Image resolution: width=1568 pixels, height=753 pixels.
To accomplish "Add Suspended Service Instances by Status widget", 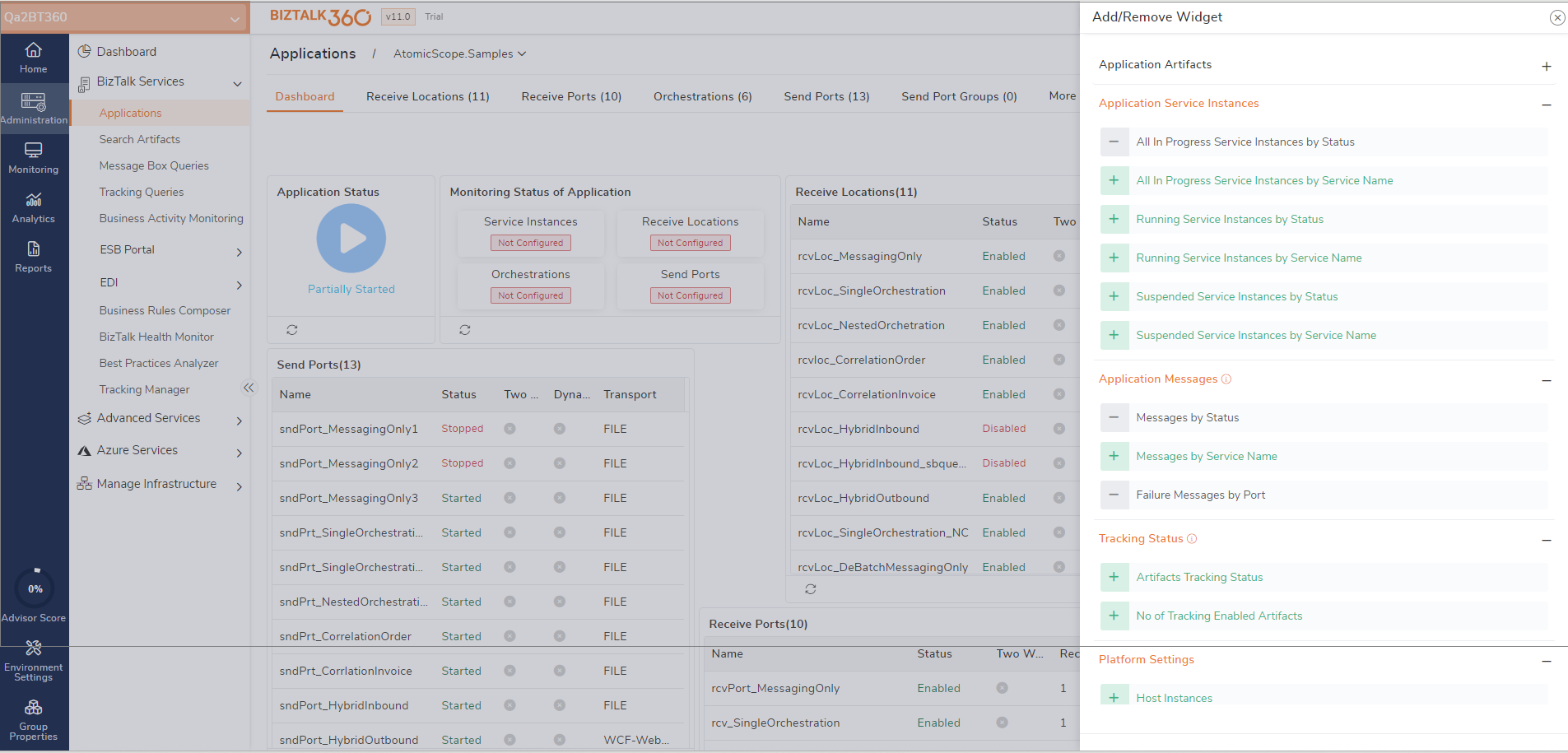I will tap(1114, 296).
